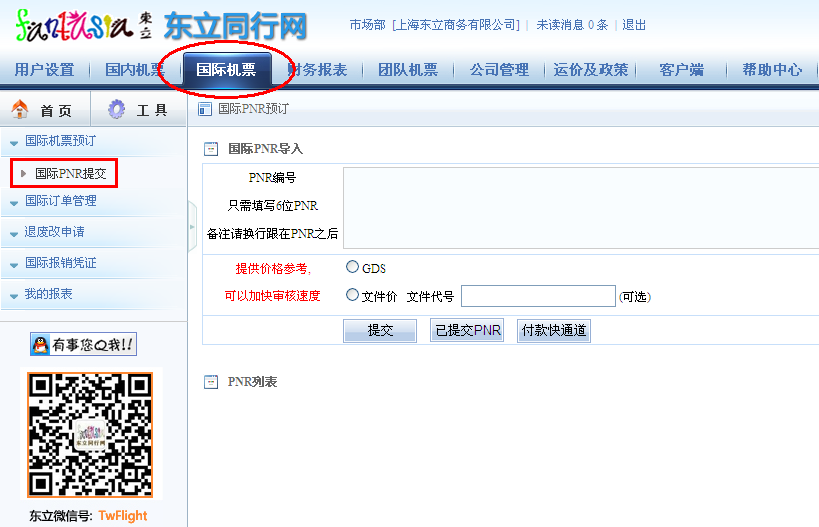
Task: Click the panel icon beside 国际PNR预订
Action: click(x=204, y=109)
